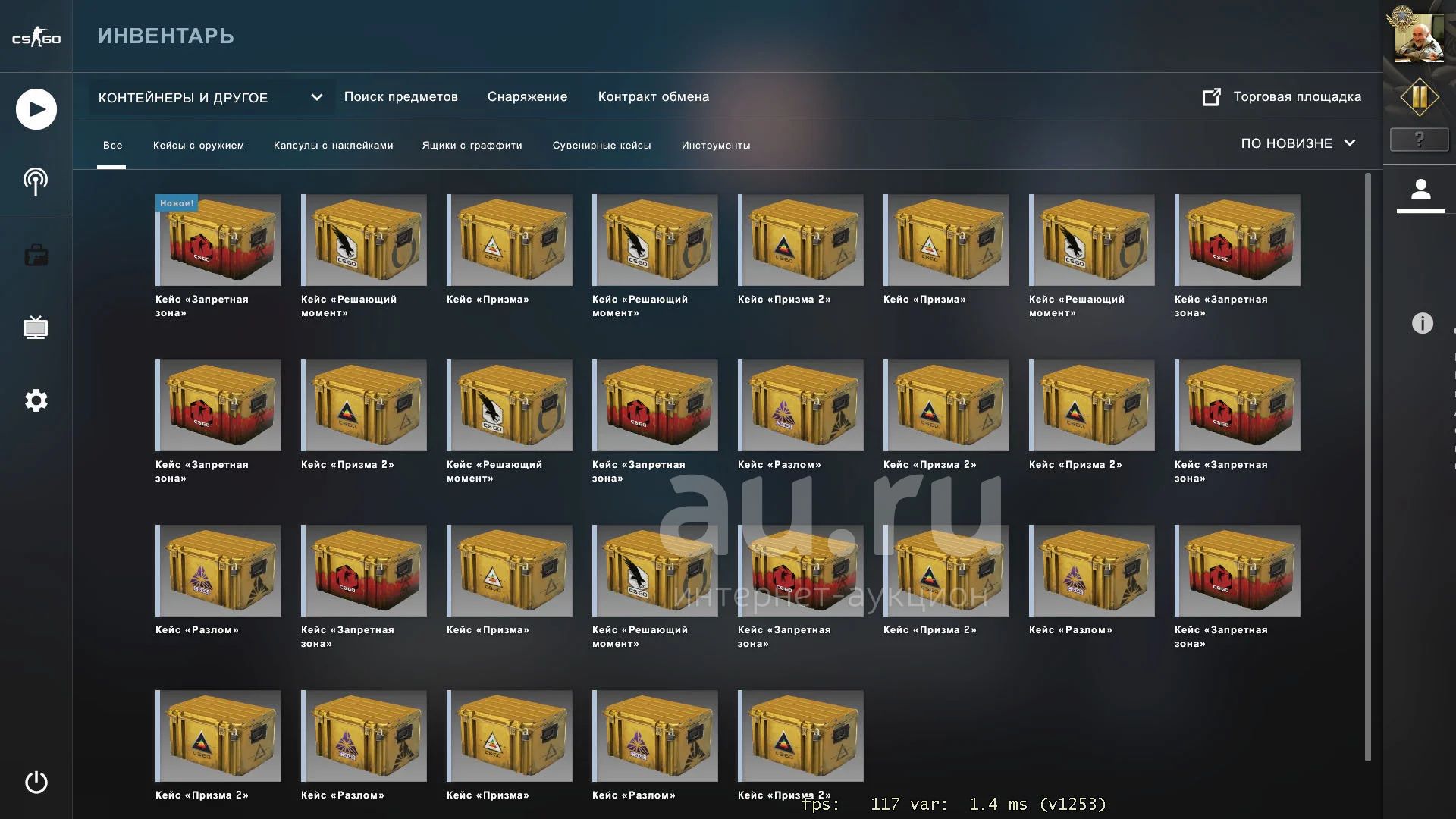This screenshot has height=819, width=1456.
Task: Expand the Контейнеры и другое dropdown
Action: pyautogui.click(x=212, y=97)
